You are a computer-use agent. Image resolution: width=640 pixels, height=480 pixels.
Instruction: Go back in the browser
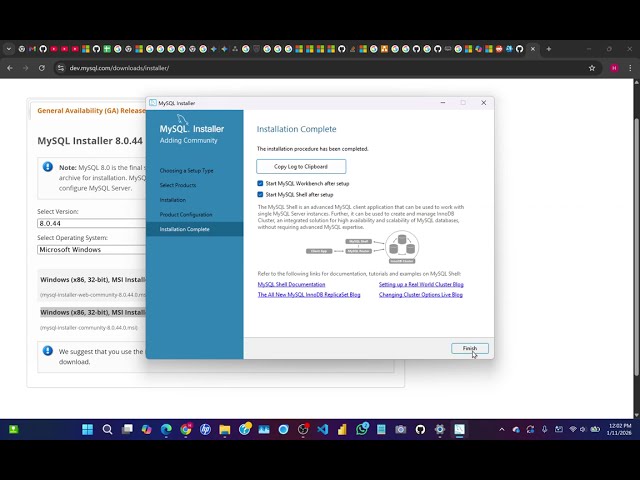coord(10,68)
